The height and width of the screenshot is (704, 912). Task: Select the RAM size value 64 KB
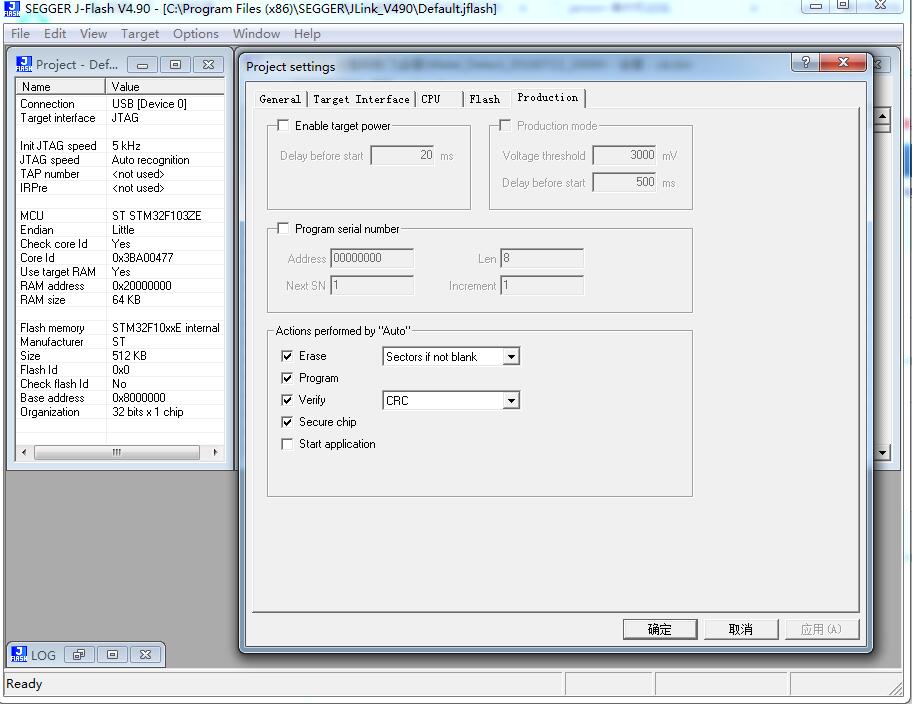pyautogui.click(x=126, y=300)
